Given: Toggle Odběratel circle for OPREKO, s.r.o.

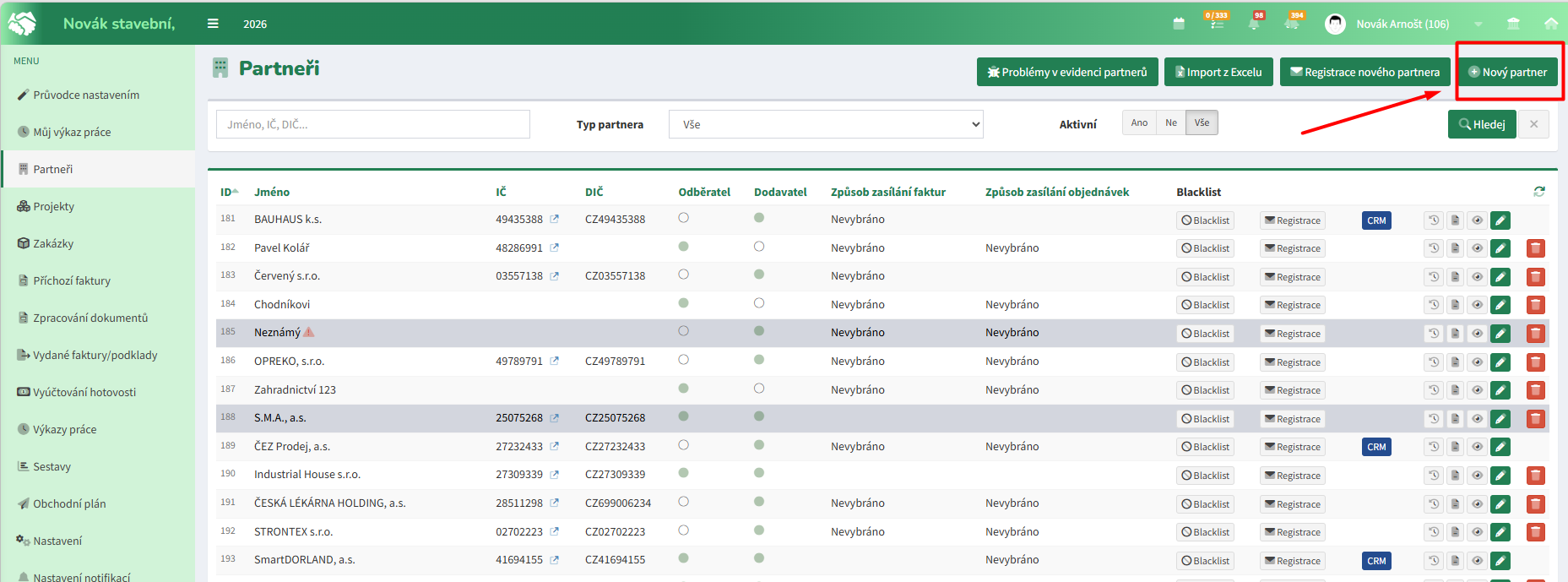Looking at the screenshot, I should coord(684,360).
